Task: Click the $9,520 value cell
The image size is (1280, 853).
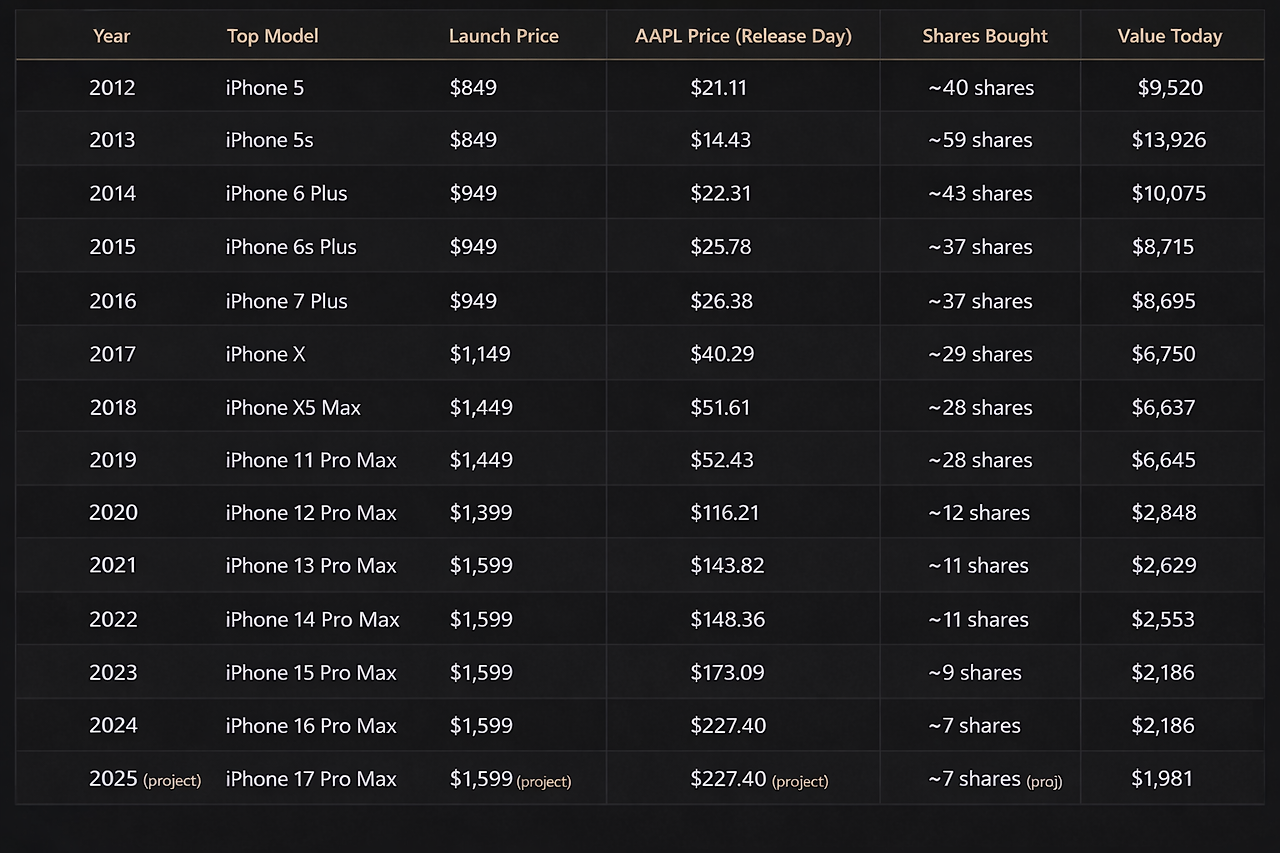Action: pyautogui.click(x=1169, y=88)
